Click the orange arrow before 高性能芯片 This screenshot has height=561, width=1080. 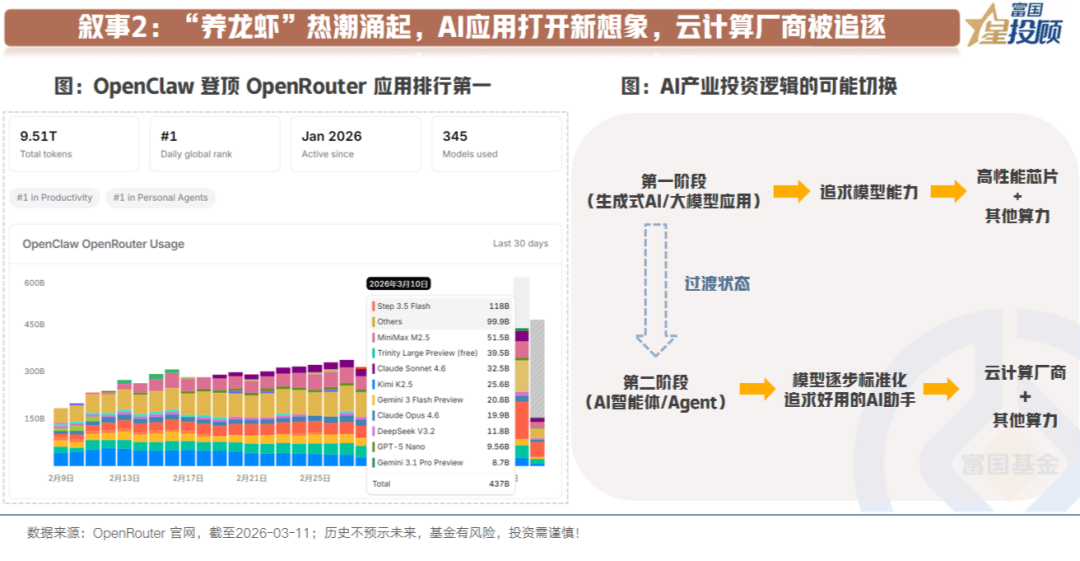[948, 192]
